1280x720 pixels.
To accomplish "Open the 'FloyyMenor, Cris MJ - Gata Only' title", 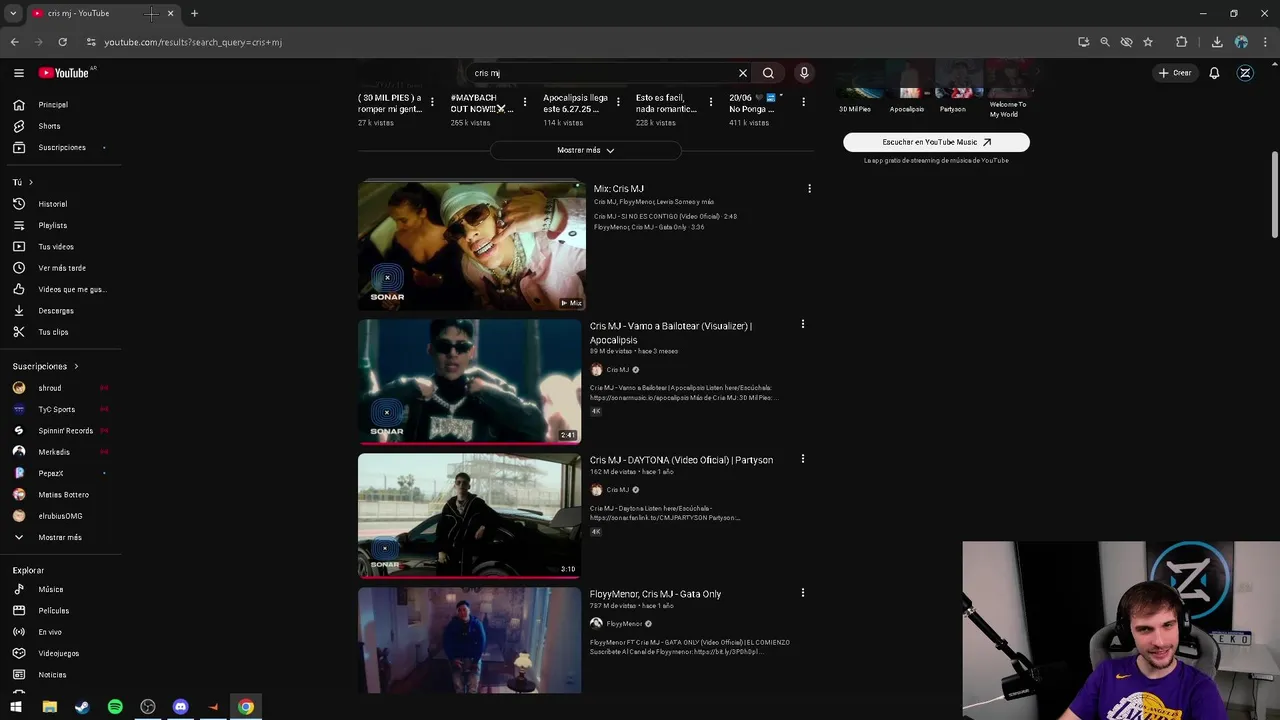I will (x=655, y=594).
